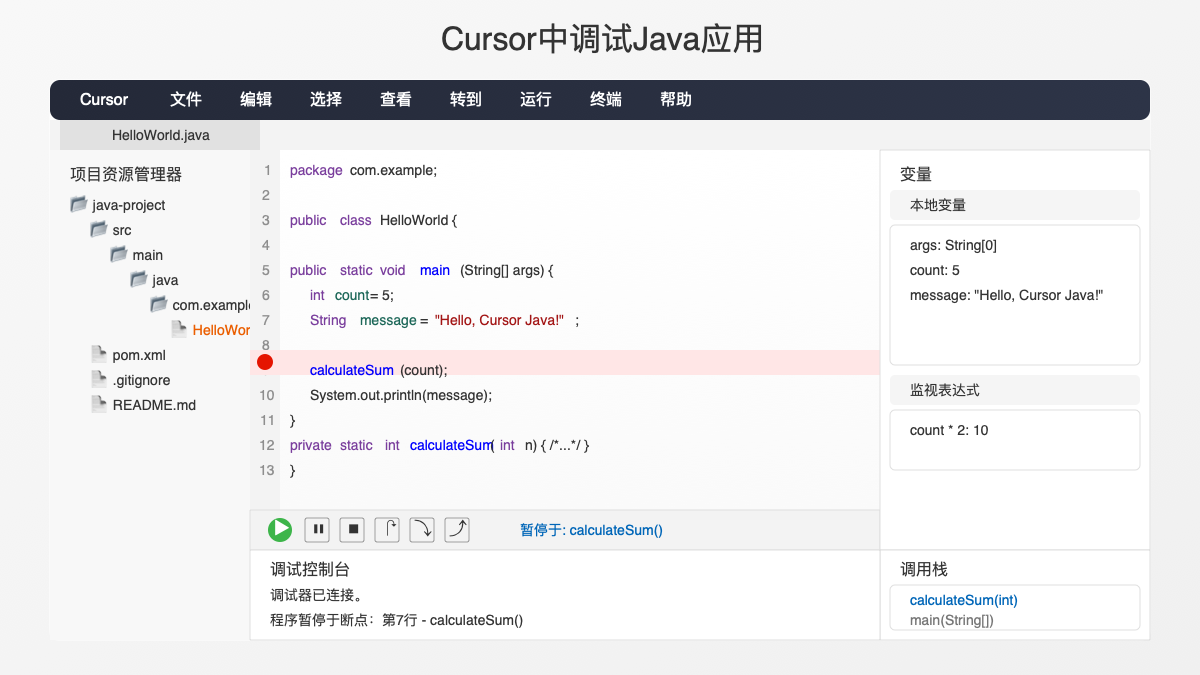Click the count * 2: 10 watch expression
This screenshot has width=1200, height=675.
point(949,430)
